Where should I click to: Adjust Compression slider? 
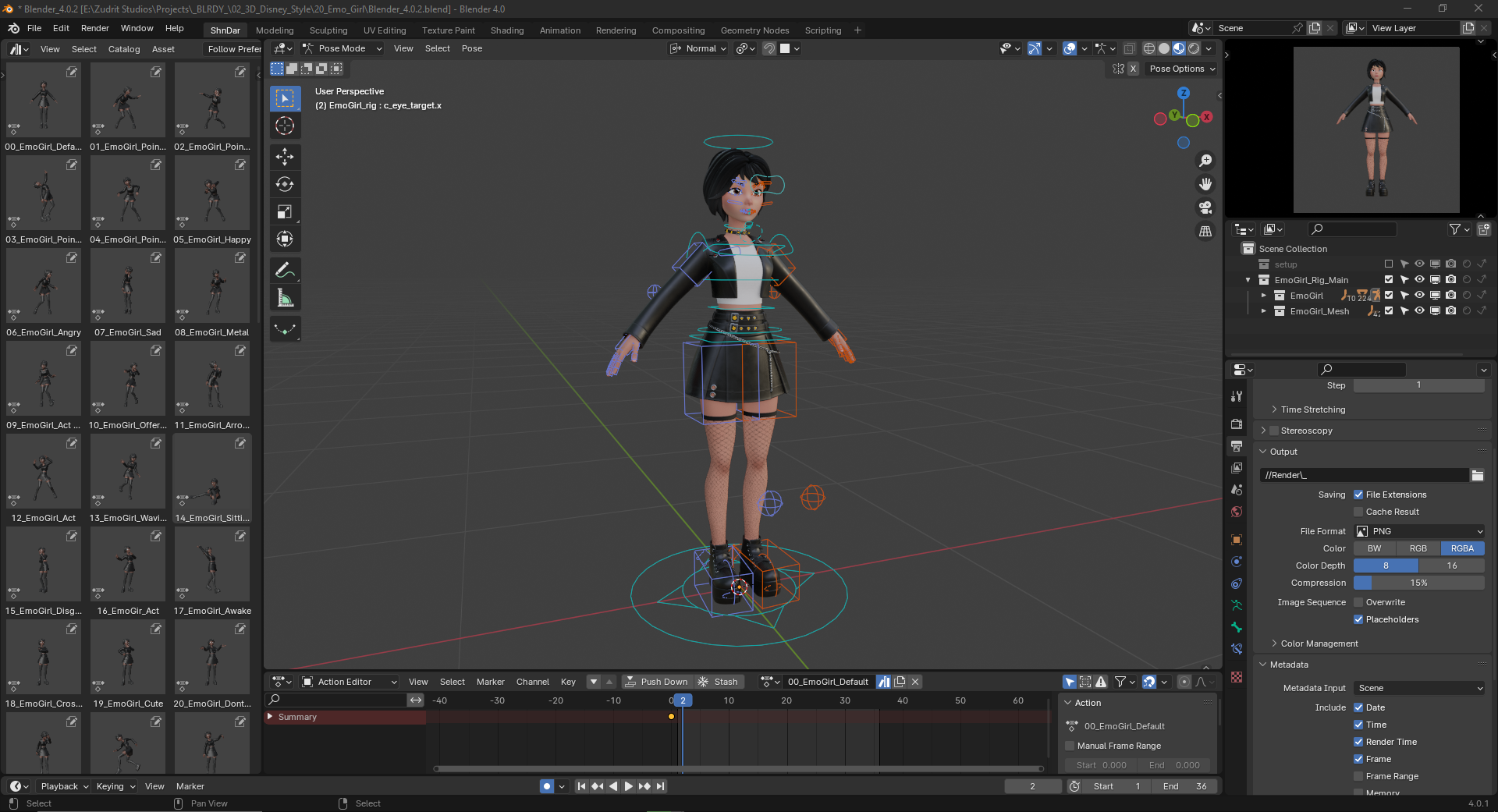click(1419, 583)
